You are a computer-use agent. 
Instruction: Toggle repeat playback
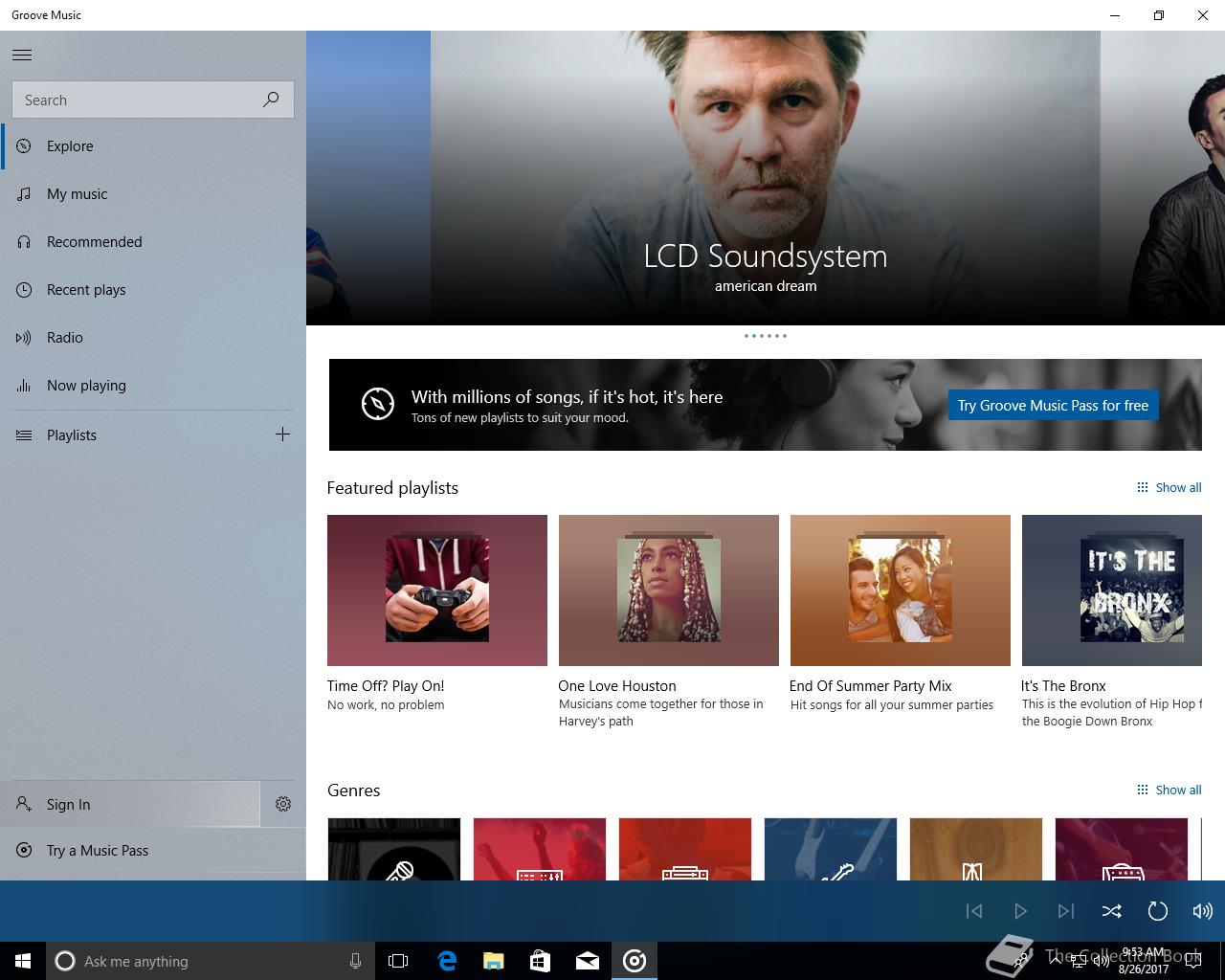tap(1157, 911)
